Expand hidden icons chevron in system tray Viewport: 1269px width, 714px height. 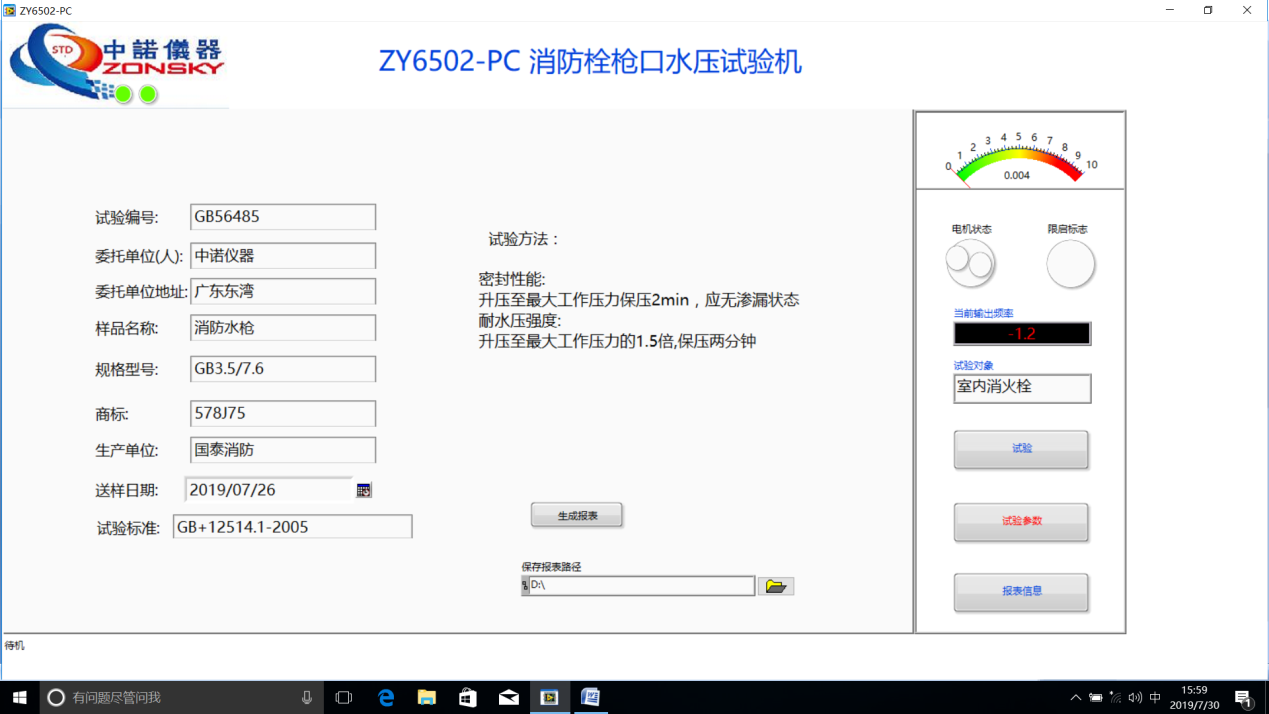[1075, 697]
